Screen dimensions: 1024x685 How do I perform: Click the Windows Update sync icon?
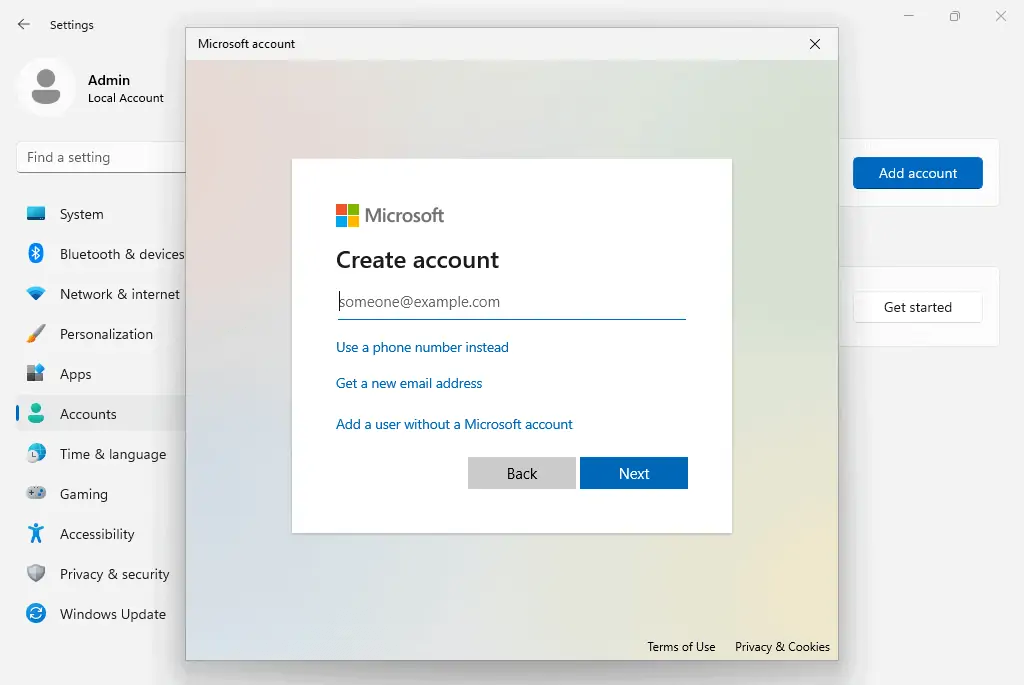coord(36,613)
